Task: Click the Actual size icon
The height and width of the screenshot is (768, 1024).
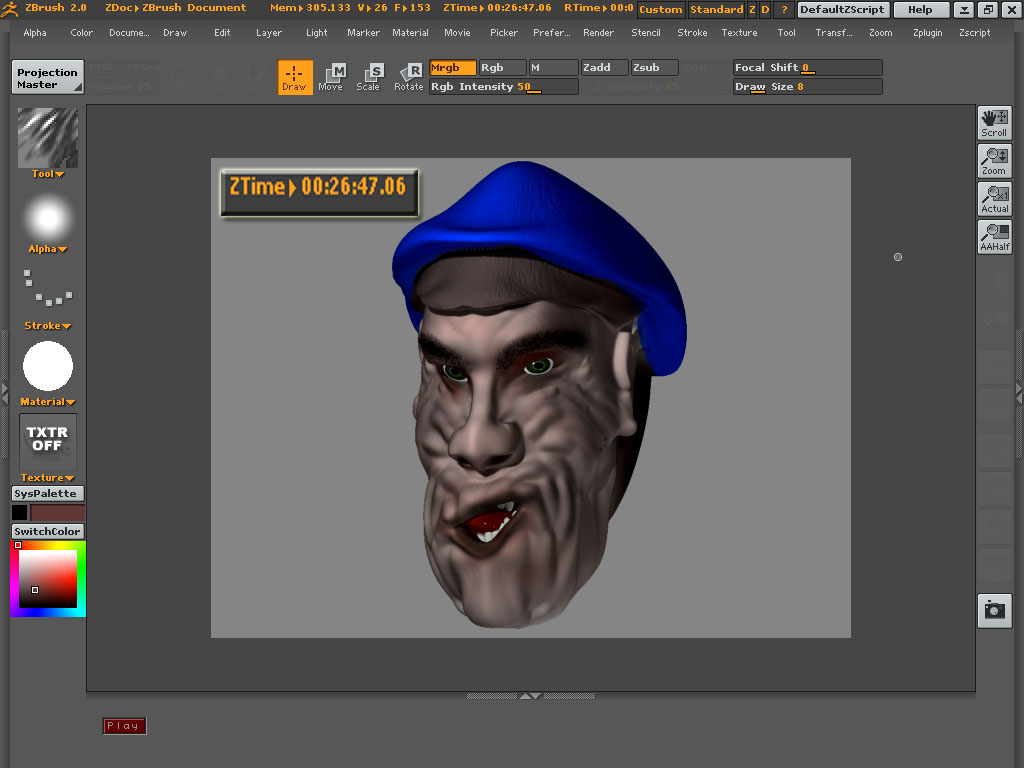Action: click(994, 199)
